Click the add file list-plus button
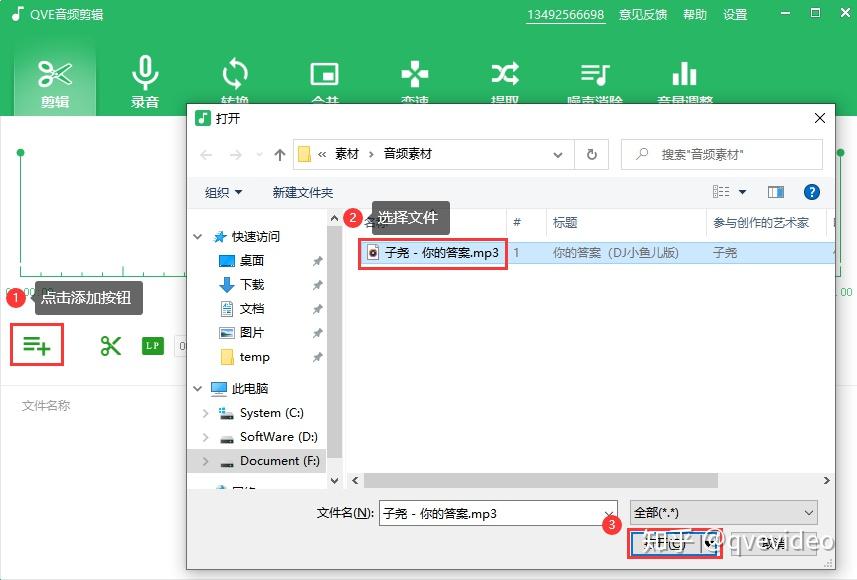 37,345
